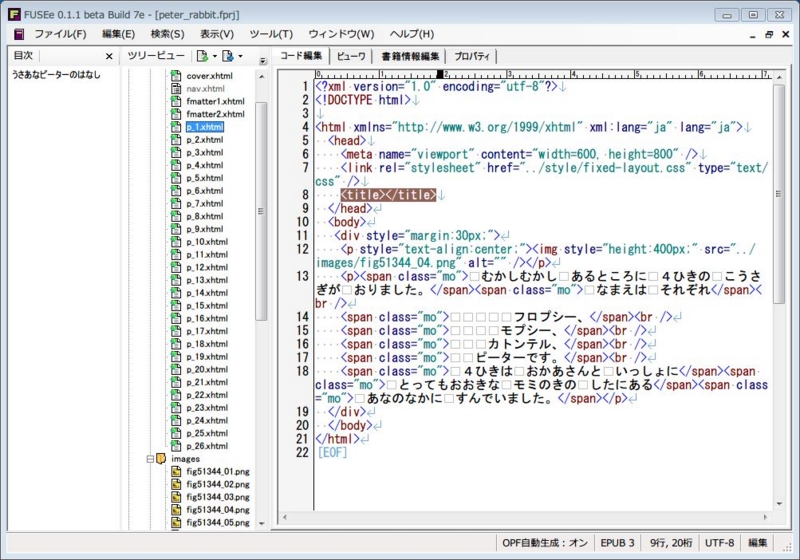The height and width of the screenshot is (560, 800).
Task: Select p_24.xhtml in the tree
Action: pos(207,420)
